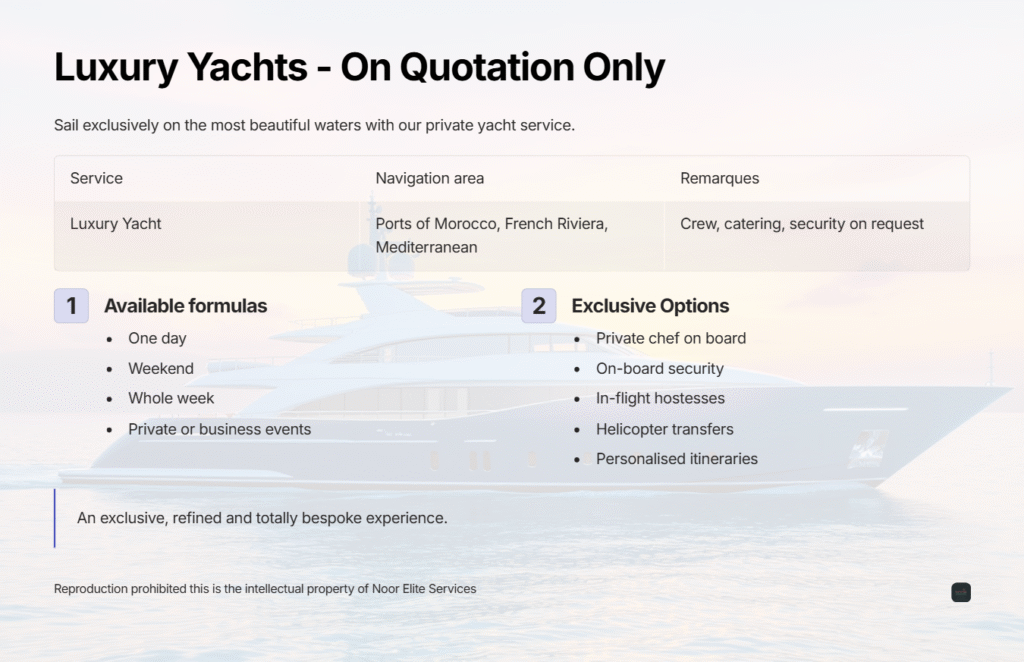Select the 'One day' bullet item
Viewport: 1024px width, 662px height.
[x=157, y=338]
